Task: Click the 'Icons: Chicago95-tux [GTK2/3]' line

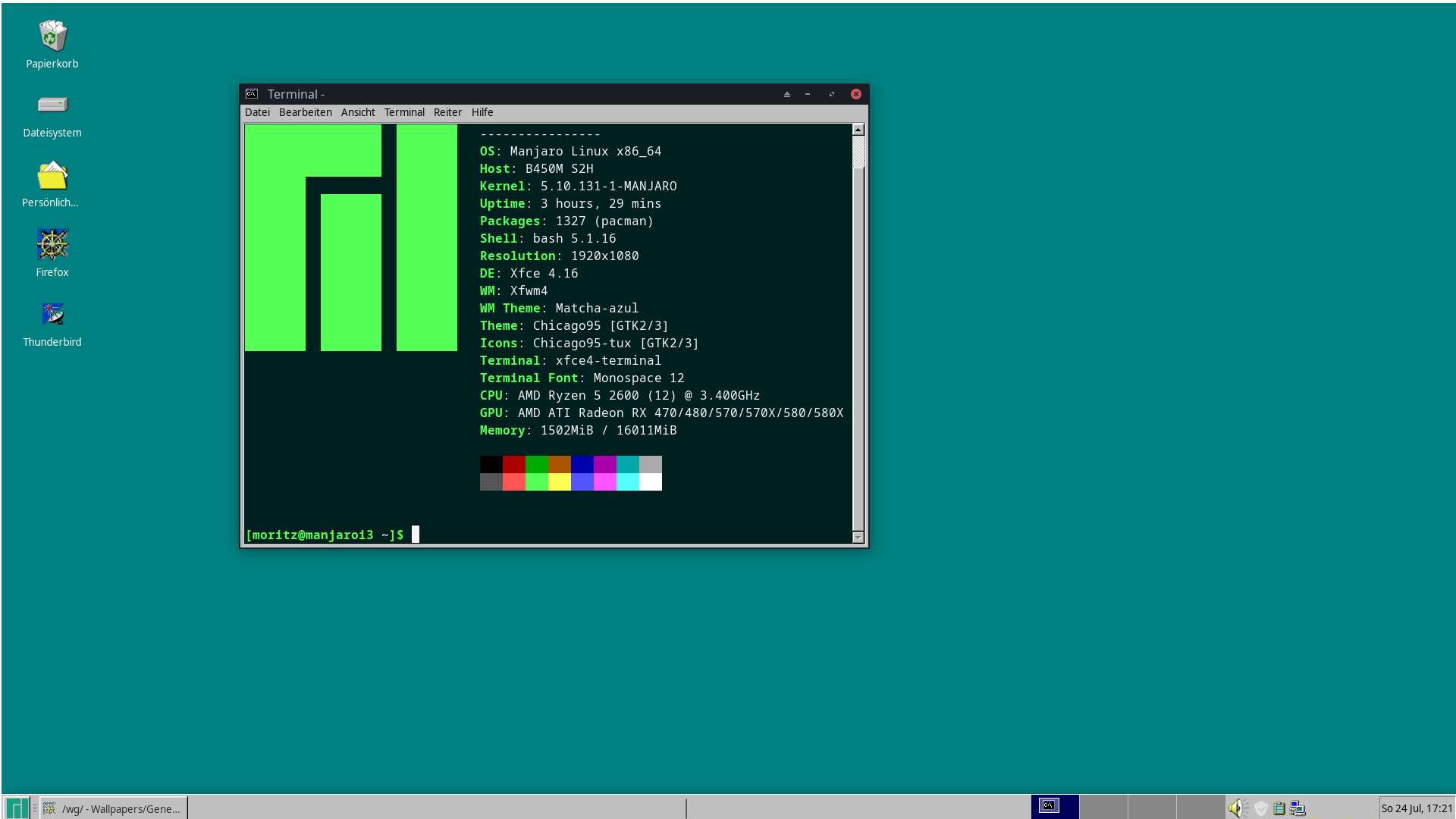Action: point(589,344)
